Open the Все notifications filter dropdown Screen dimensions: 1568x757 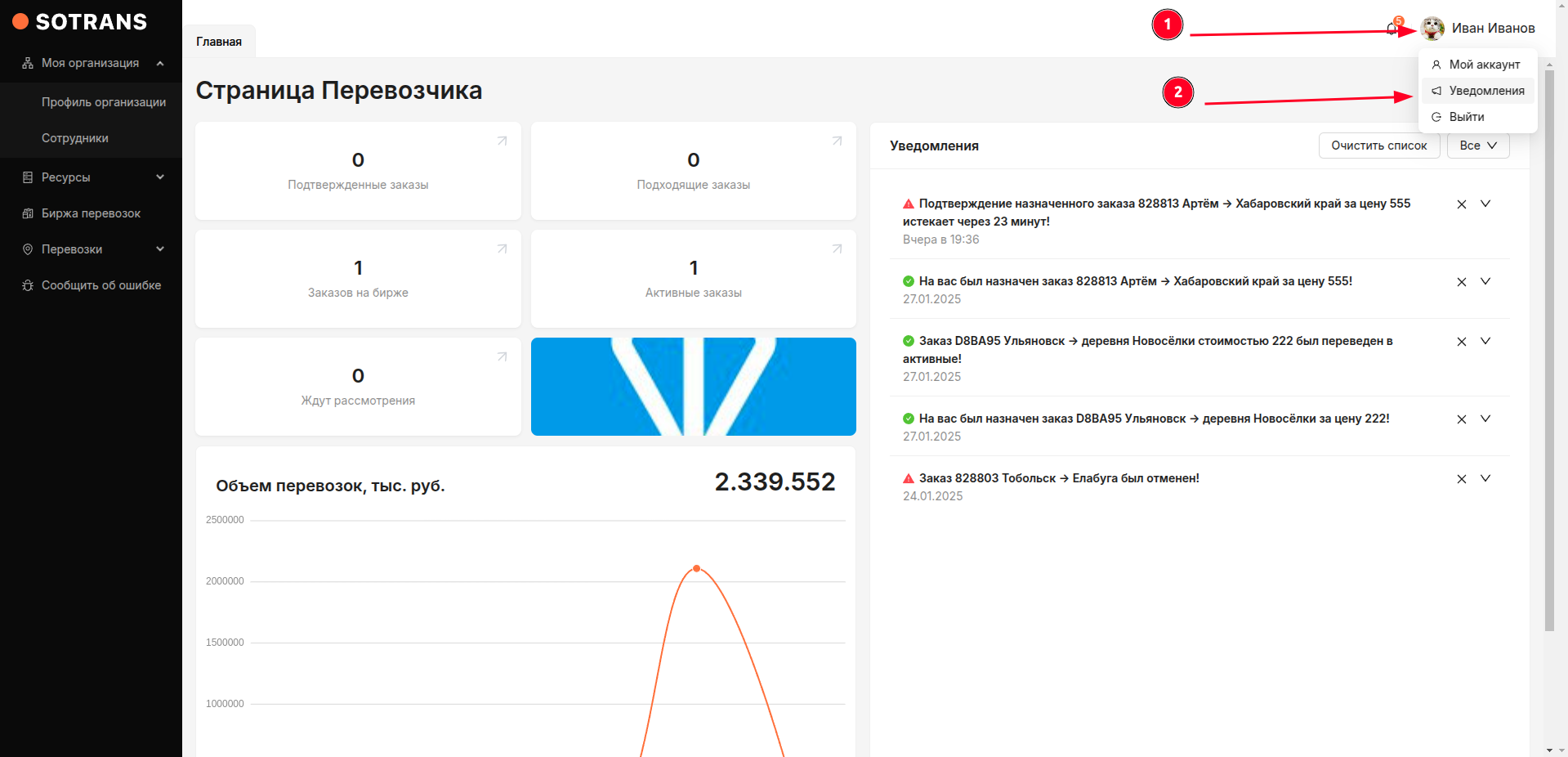tap(1477, 146)
